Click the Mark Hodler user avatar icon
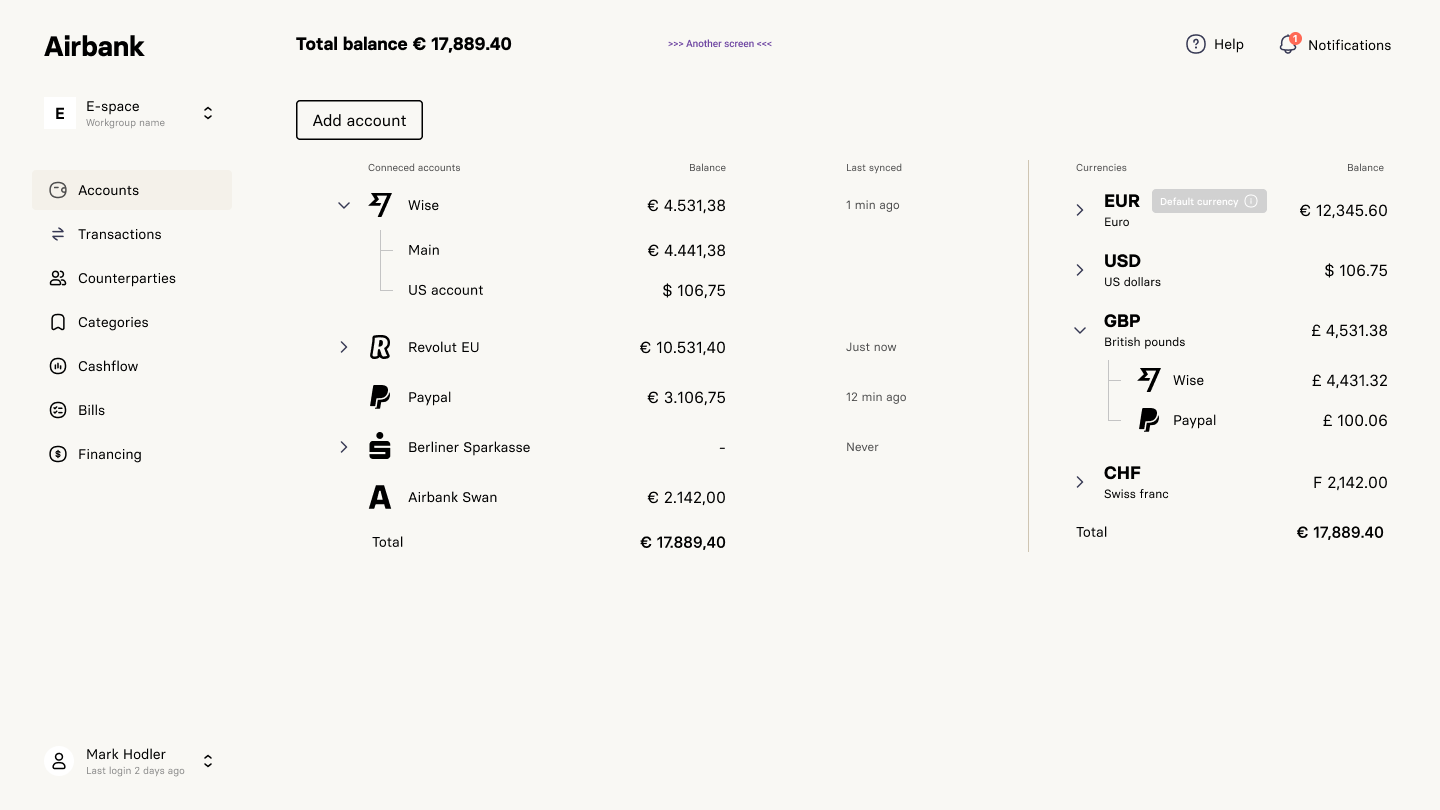 click(x=60, y=761)
